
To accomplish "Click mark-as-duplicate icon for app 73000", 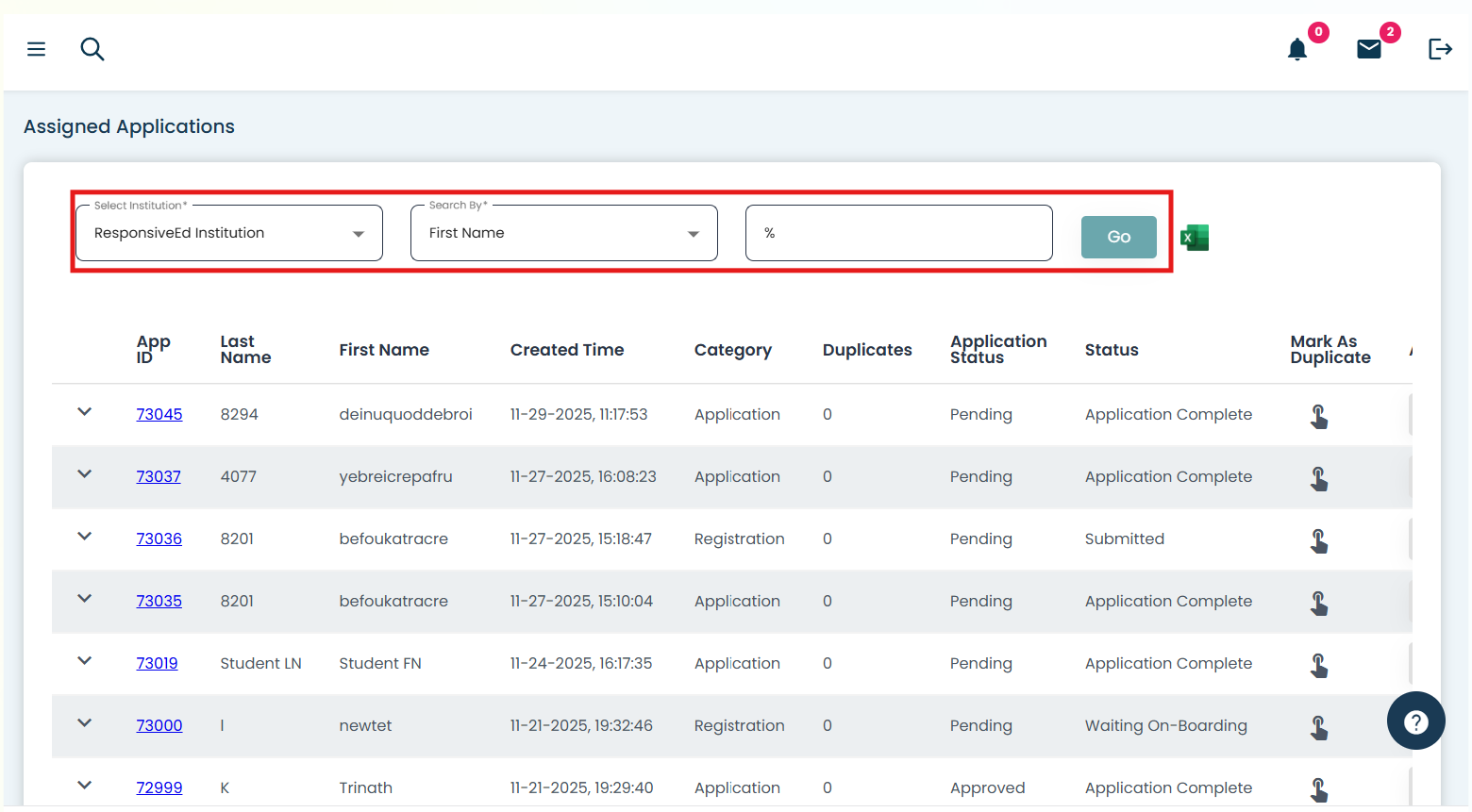I will point(1319,727).
